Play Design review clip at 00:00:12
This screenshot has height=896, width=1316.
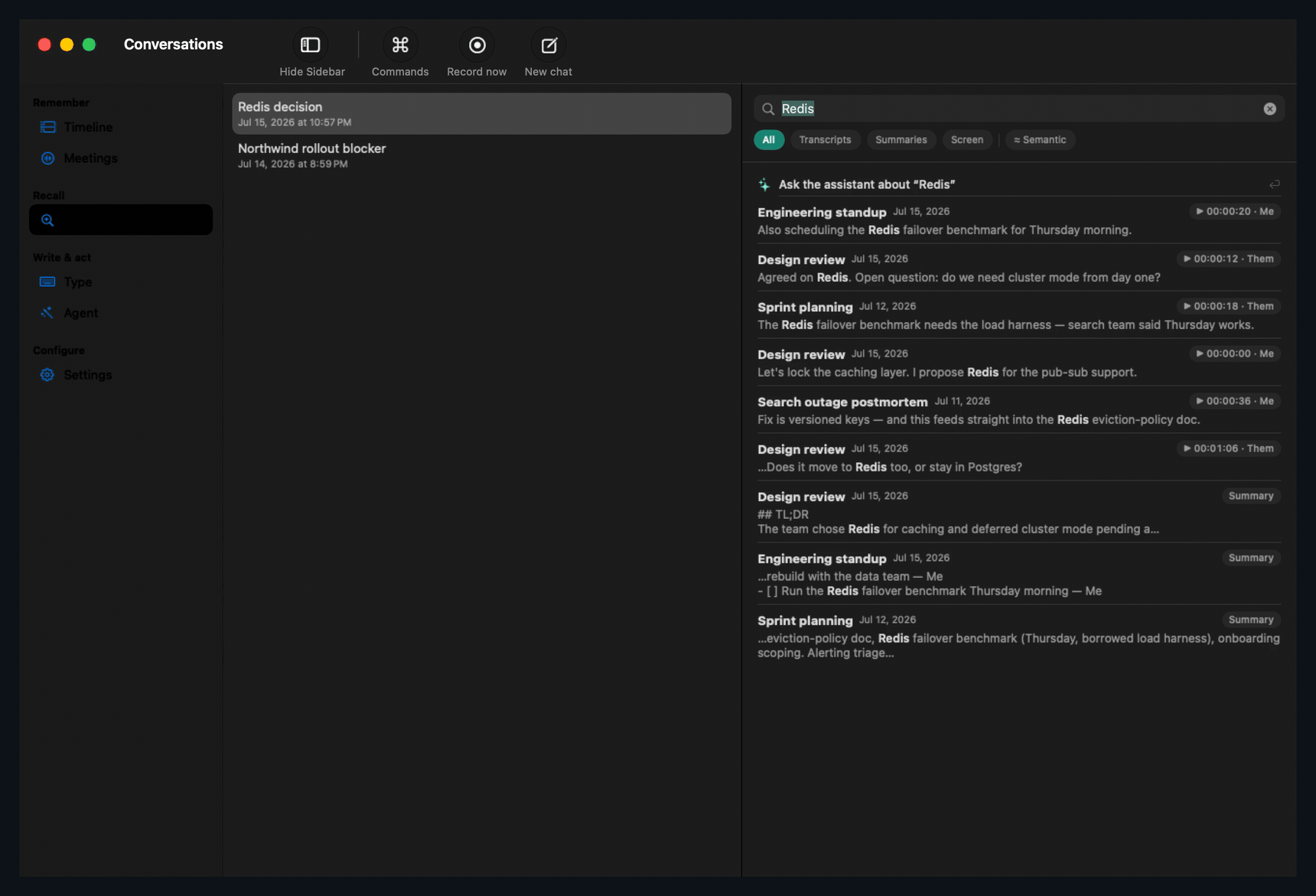tap(1228, 259)
